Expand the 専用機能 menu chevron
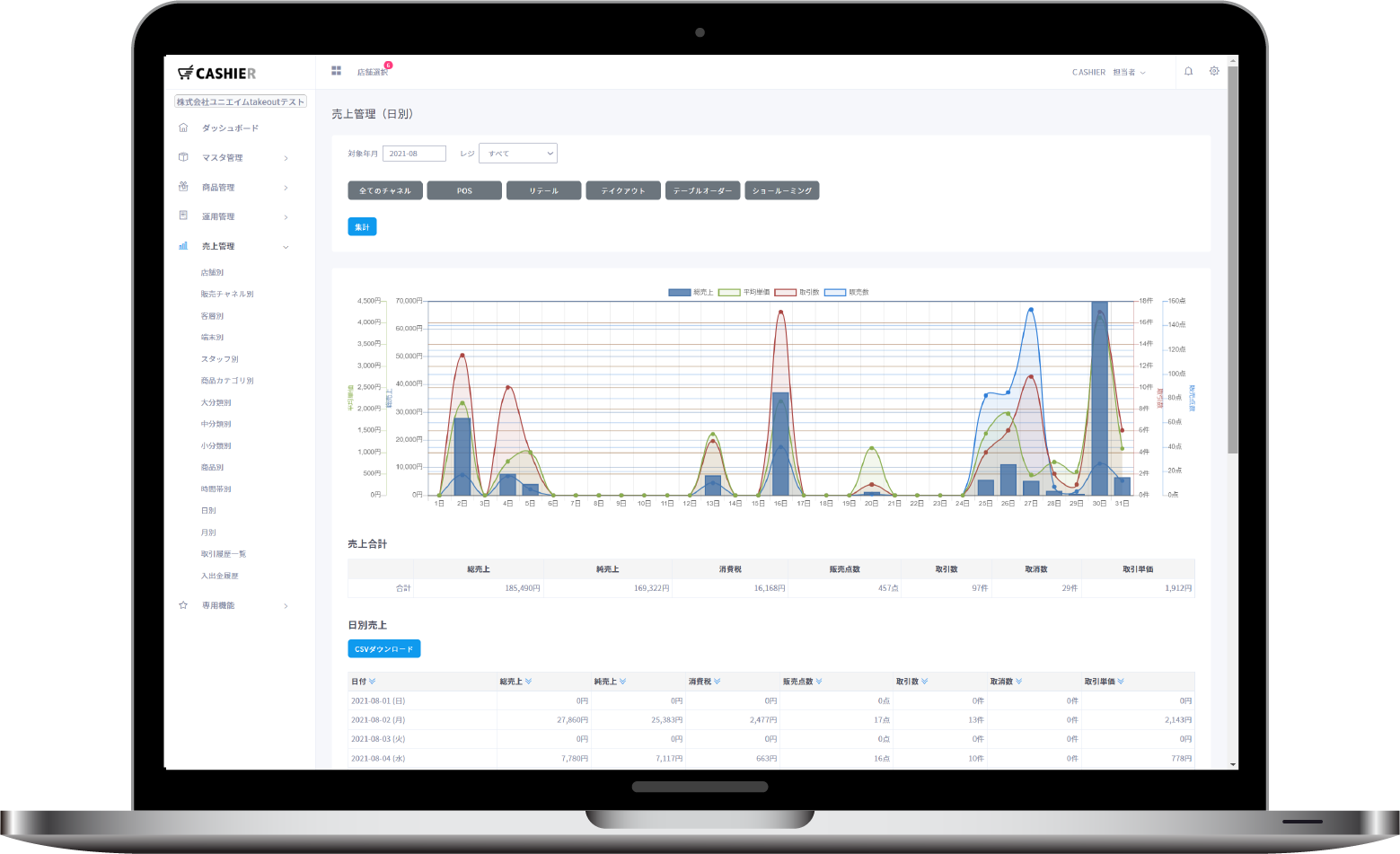 click(286, 606)
